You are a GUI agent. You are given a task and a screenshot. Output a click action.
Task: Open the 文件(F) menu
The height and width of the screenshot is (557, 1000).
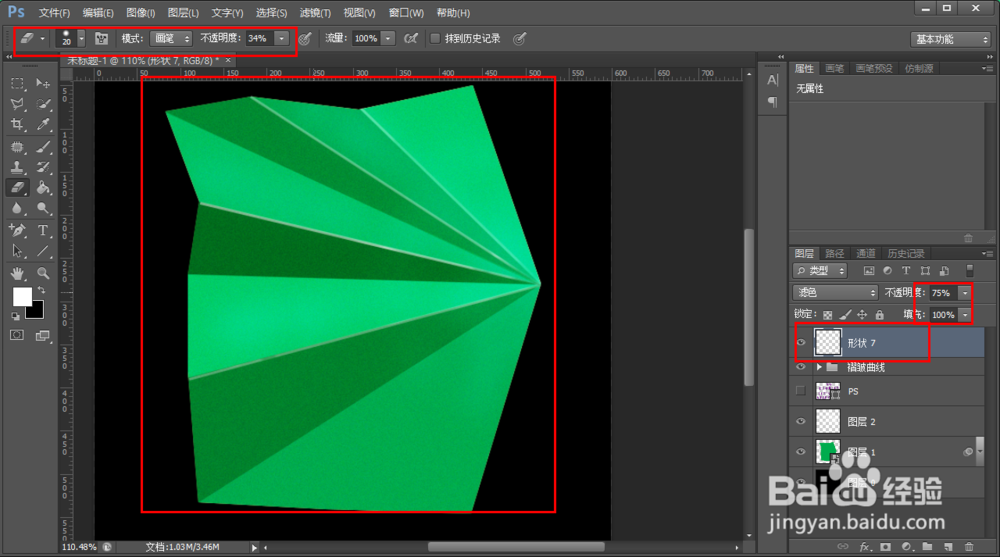[x=54, y=13]
